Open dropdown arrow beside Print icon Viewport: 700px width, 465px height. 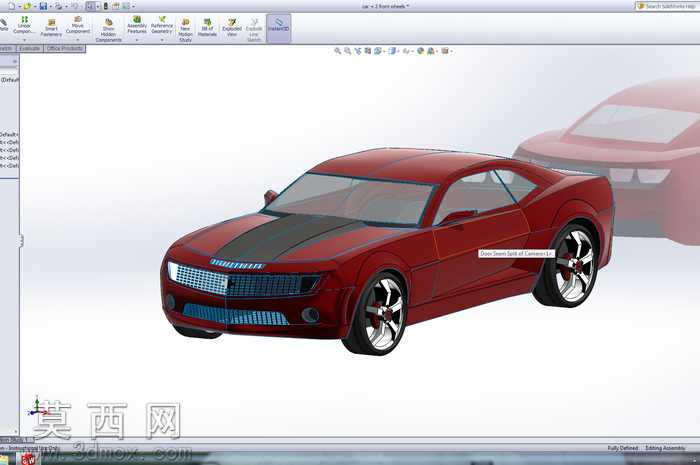(67, 7)
